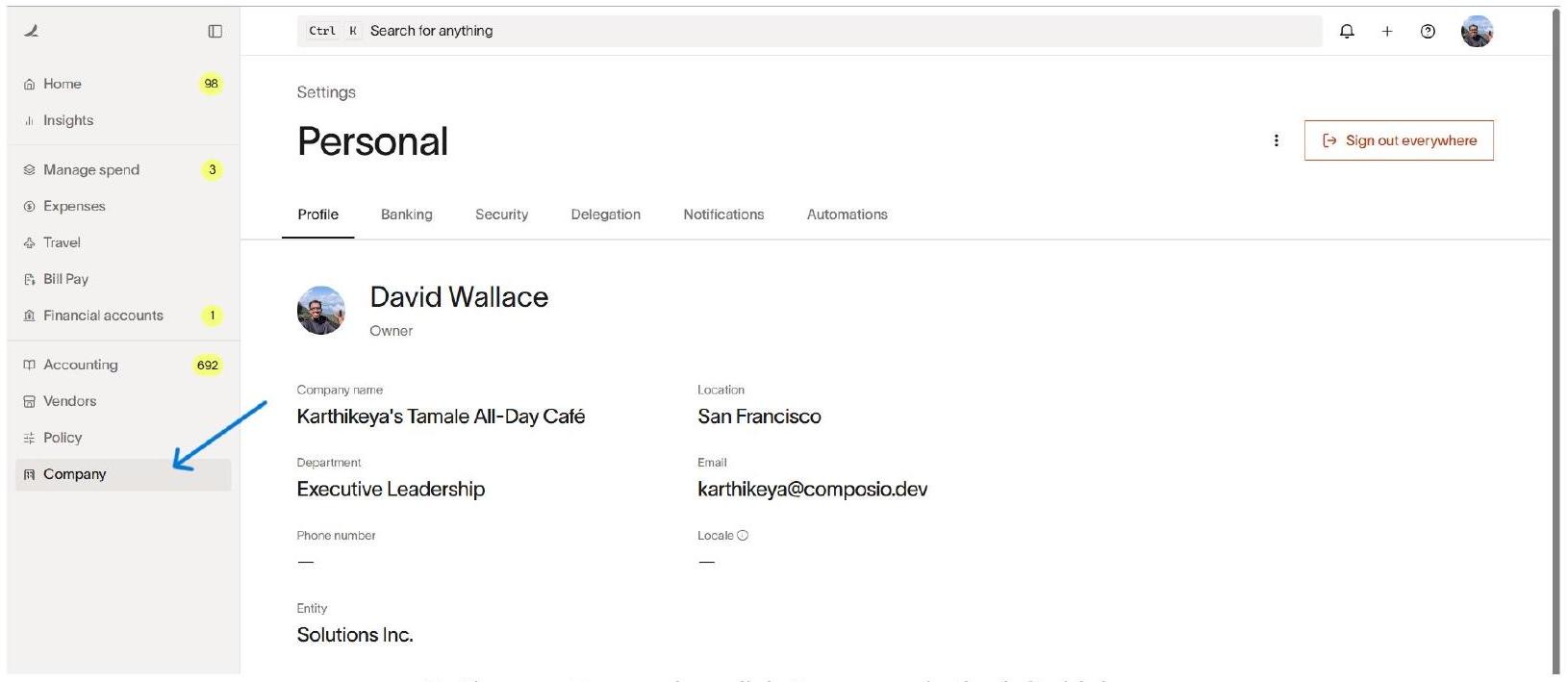Click the Bill Pay icon
1568x682 pixels.
(x=29, y=279)
